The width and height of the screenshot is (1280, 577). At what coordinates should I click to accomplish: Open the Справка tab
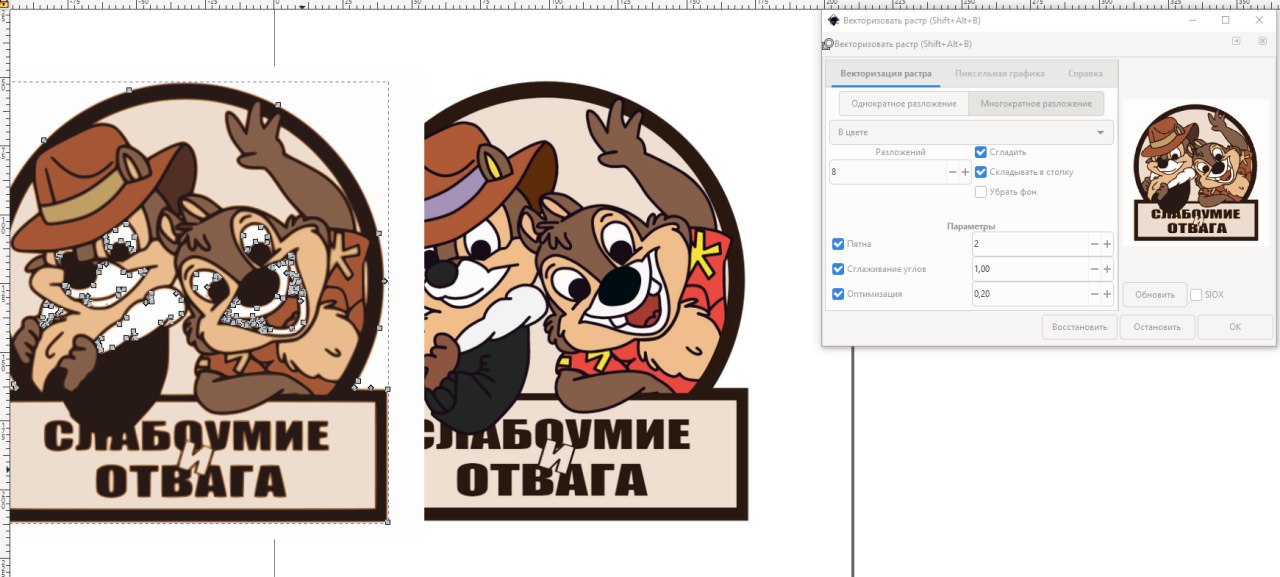point(1085,74)
